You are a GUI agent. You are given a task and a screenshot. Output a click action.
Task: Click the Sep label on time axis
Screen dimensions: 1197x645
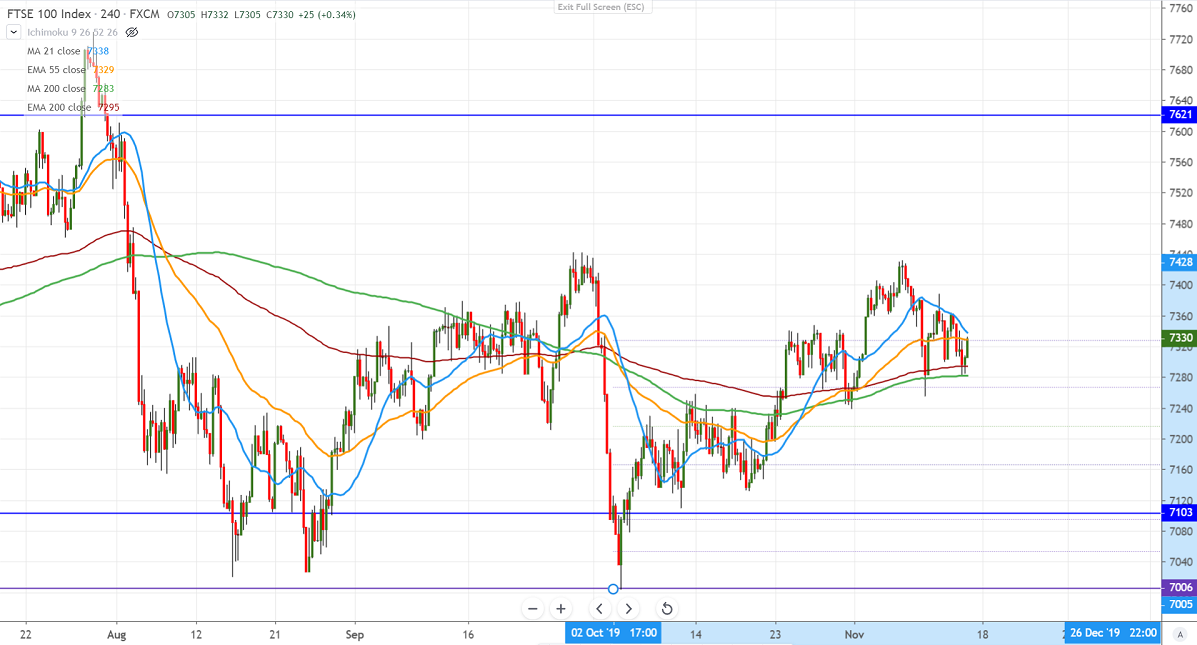point(354,634)
